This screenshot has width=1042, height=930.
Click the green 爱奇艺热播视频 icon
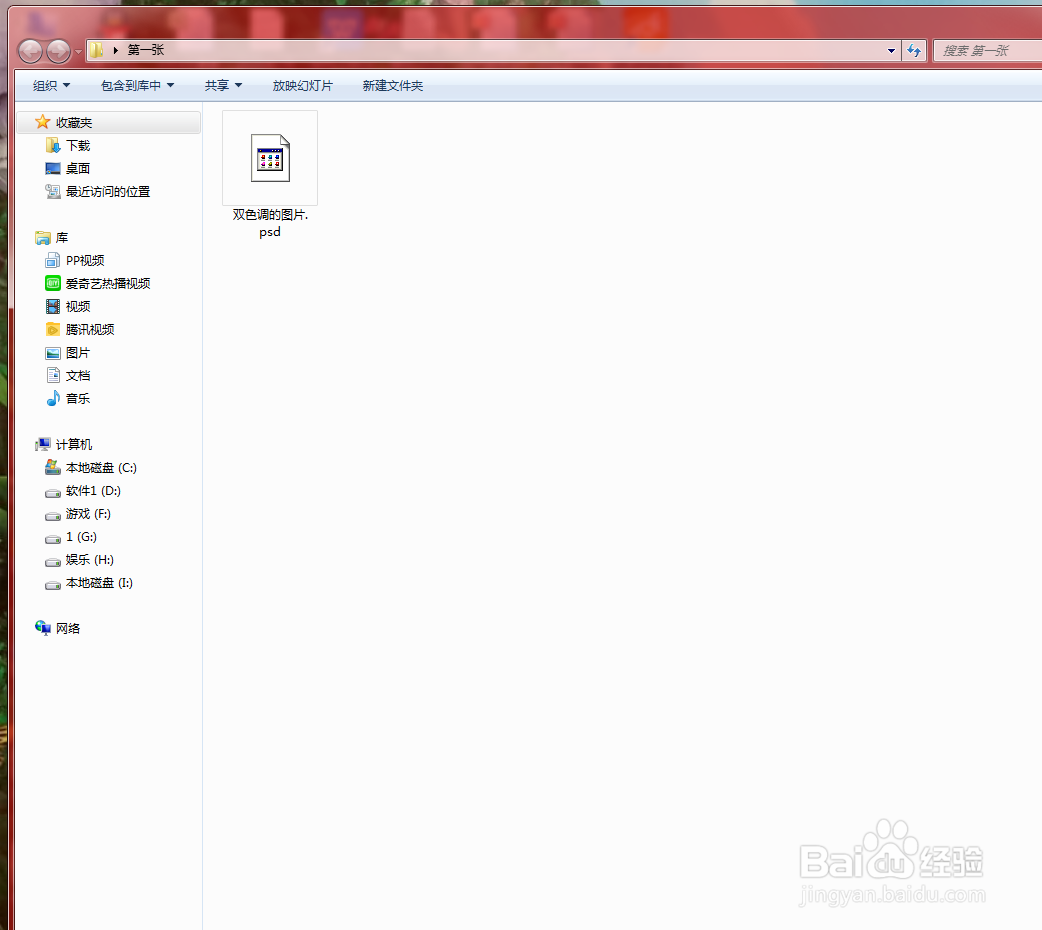tap(53, 283)
